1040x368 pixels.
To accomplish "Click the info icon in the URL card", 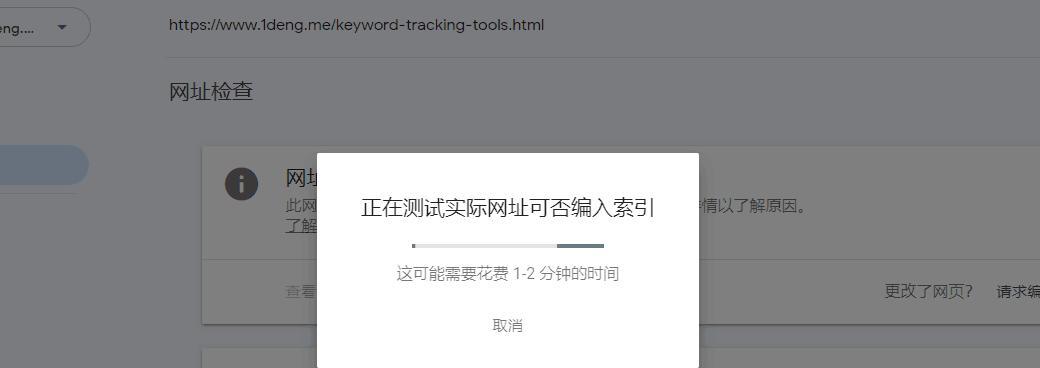I will tap(241, 184).
